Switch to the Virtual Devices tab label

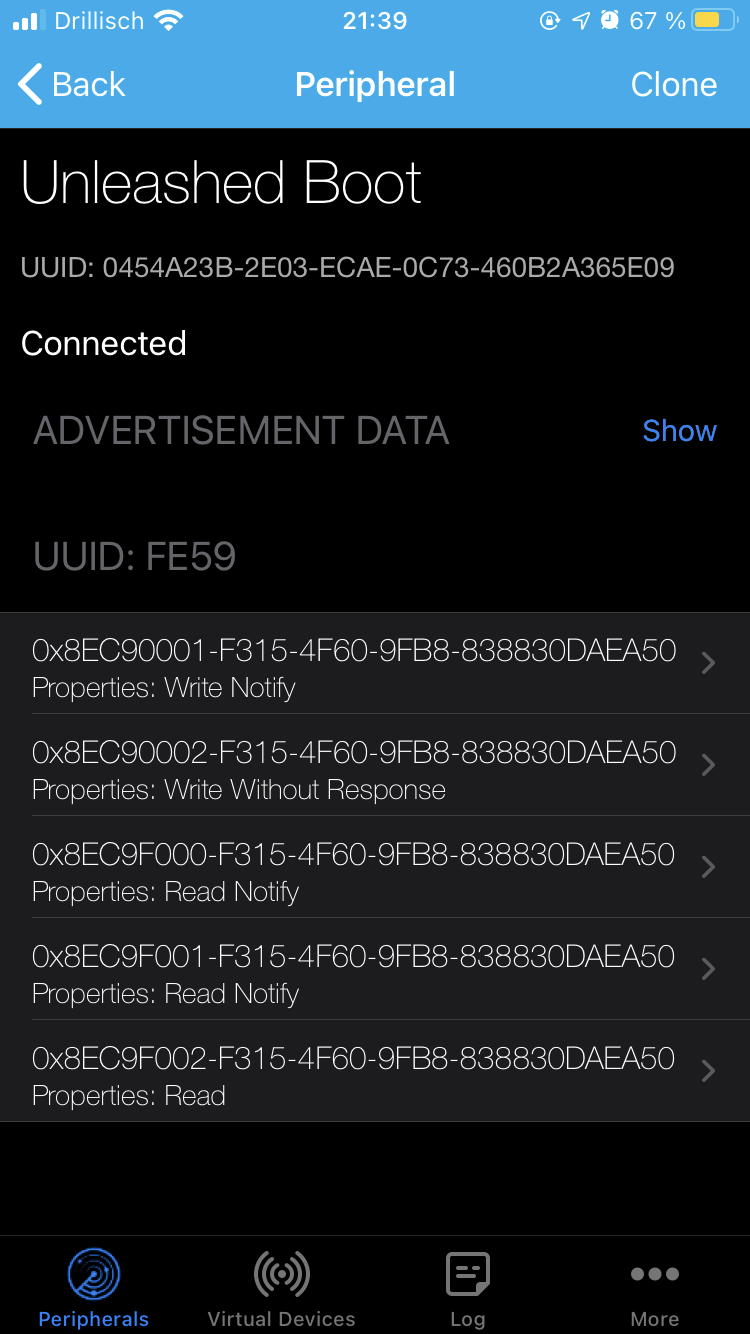(x=281, y=1319)
